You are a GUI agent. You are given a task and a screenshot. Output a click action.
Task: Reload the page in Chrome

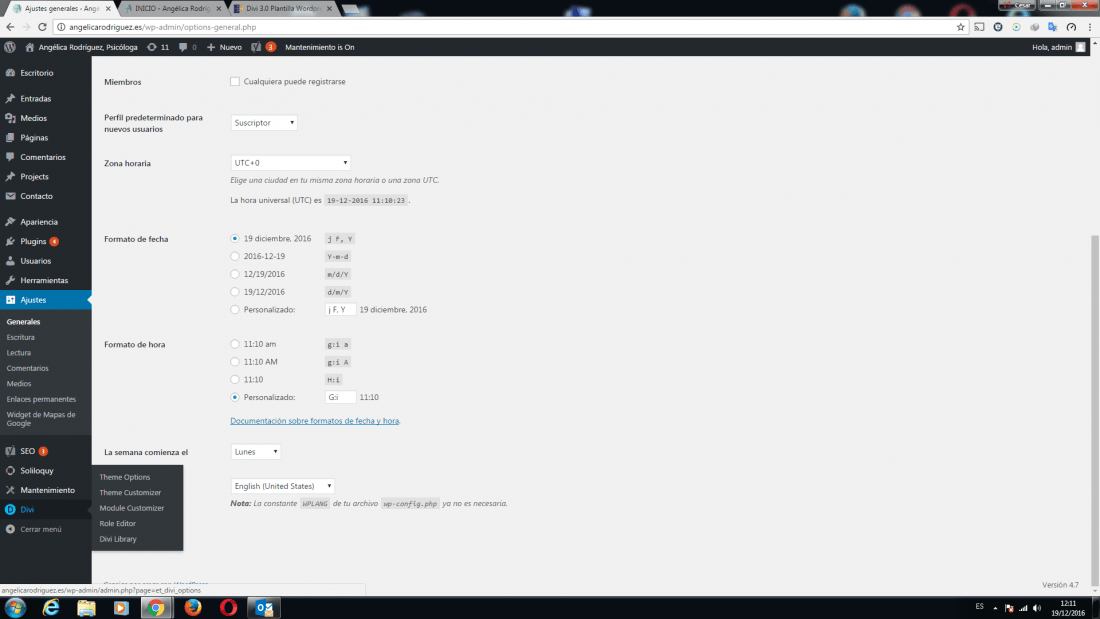click(x=42, y=27)
